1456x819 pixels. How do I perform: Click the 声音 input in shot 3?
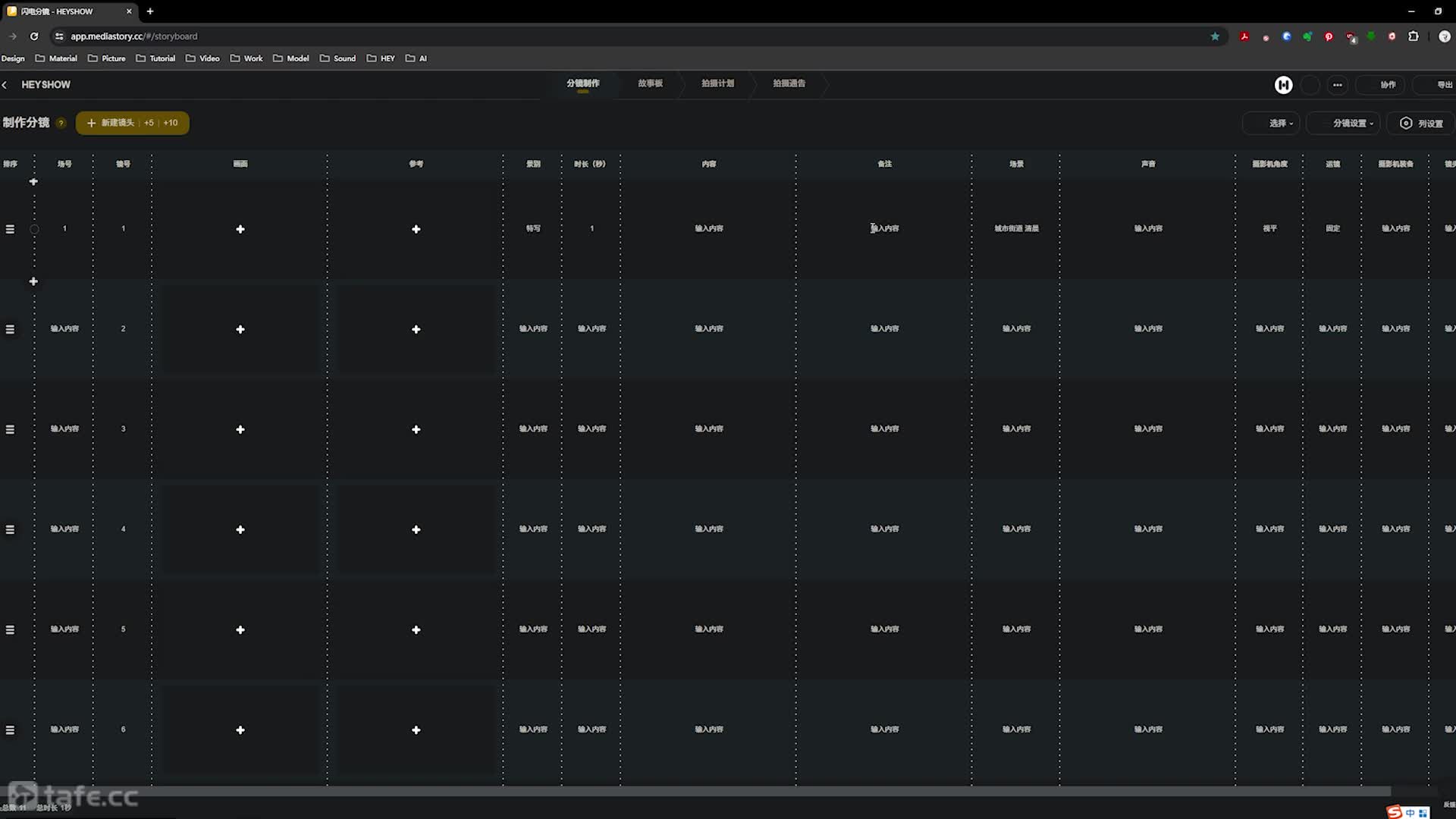coord(1148,428)
